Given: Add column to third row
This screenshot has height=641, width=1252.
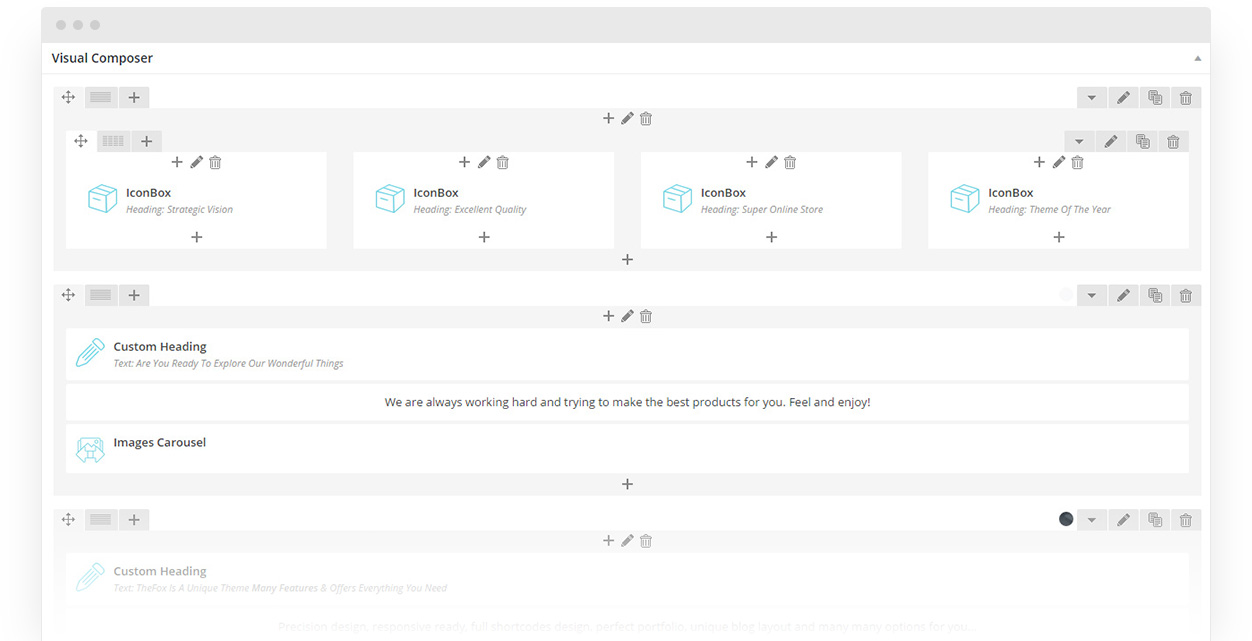Looking at the screenshot, I should (x=134, y=519).
